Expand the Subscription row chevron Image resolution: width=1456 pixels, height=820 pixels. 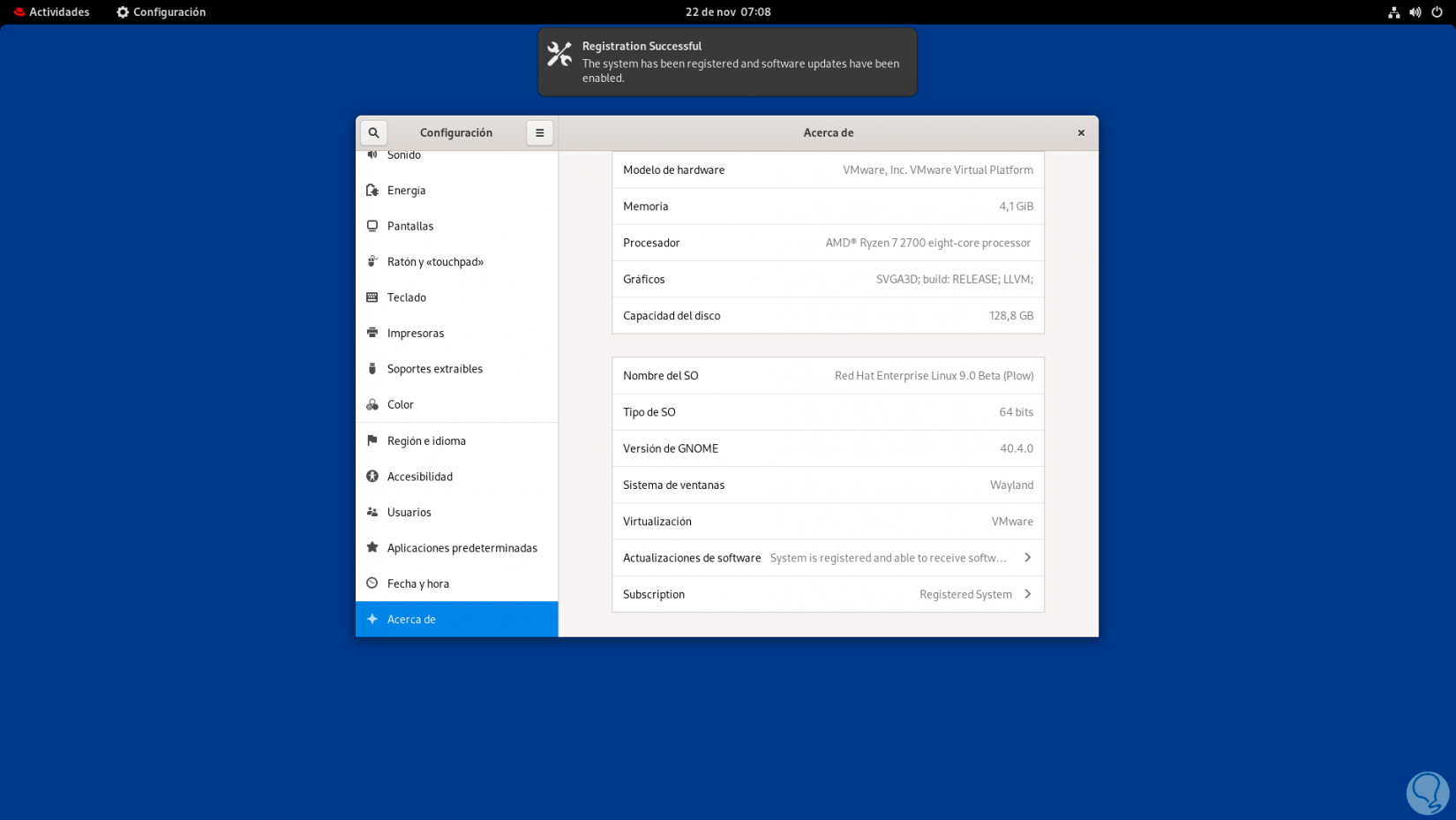(x=1027, y=594)
